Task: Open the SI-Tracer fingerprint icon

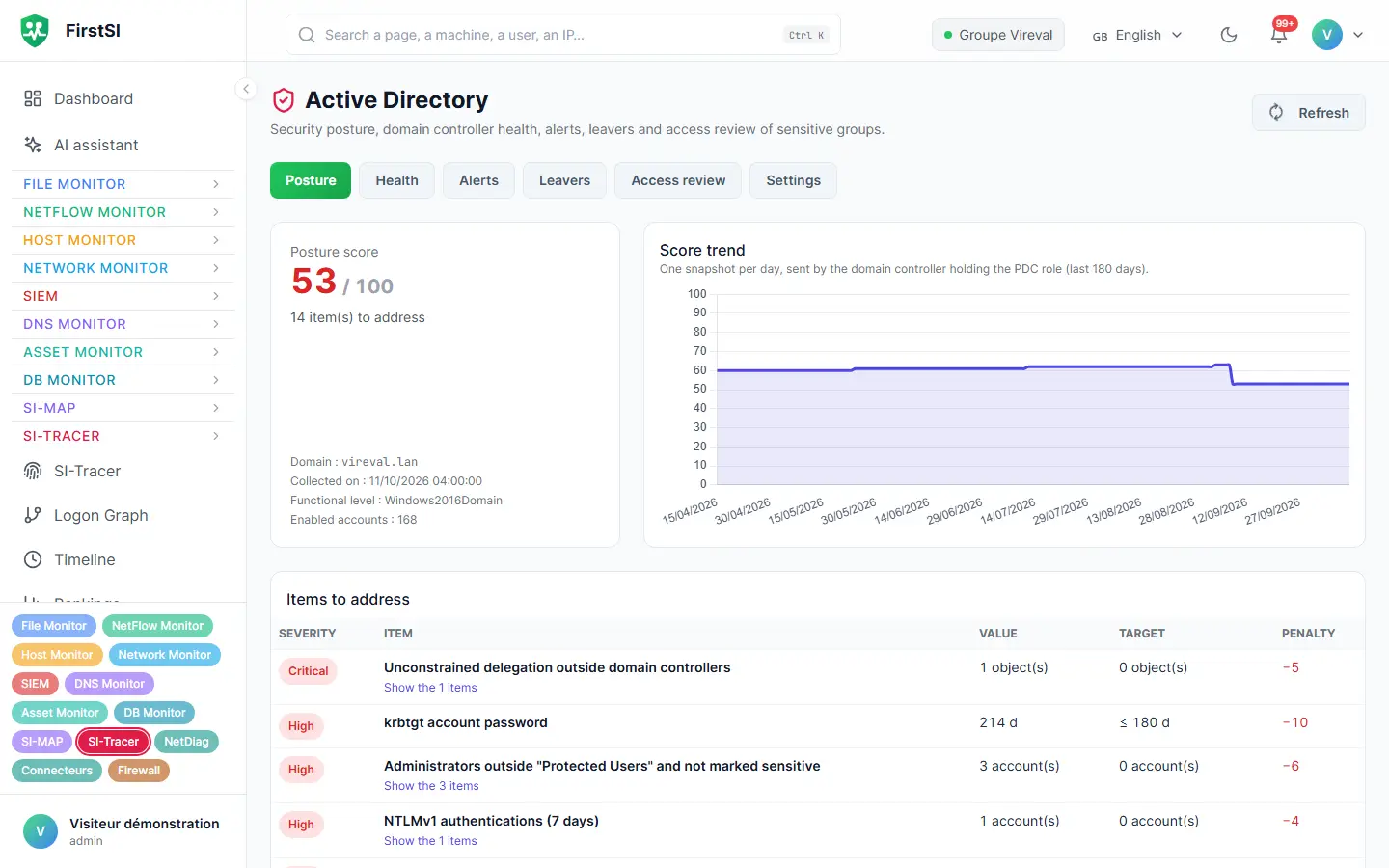Action: (x=33, y=471)
